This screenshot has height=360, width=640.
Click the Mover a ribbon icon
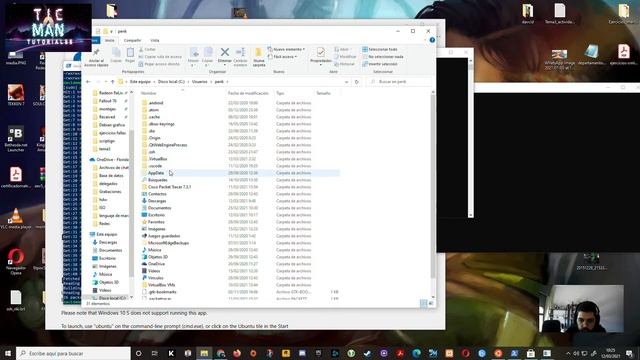pyautogui.click(x=194, y=53)
